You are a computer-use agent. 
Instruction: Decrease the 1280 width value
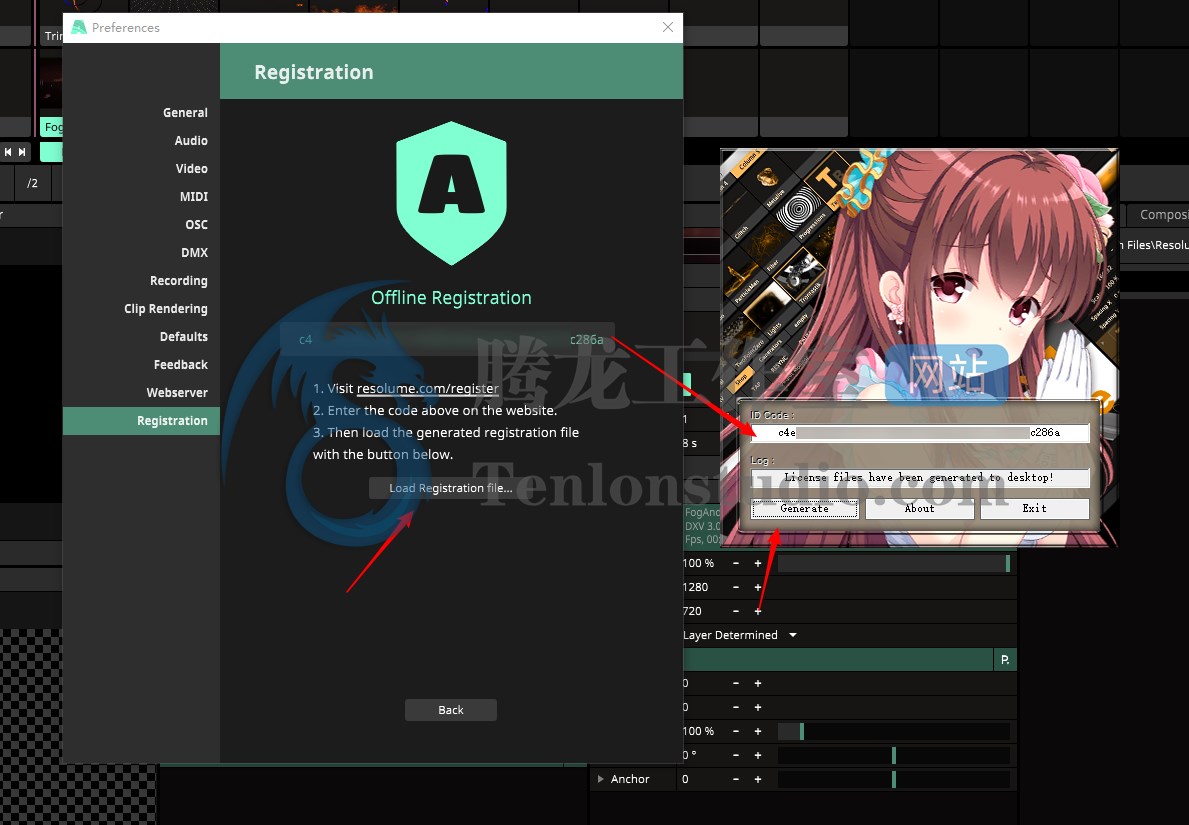(x=736, y=587)
